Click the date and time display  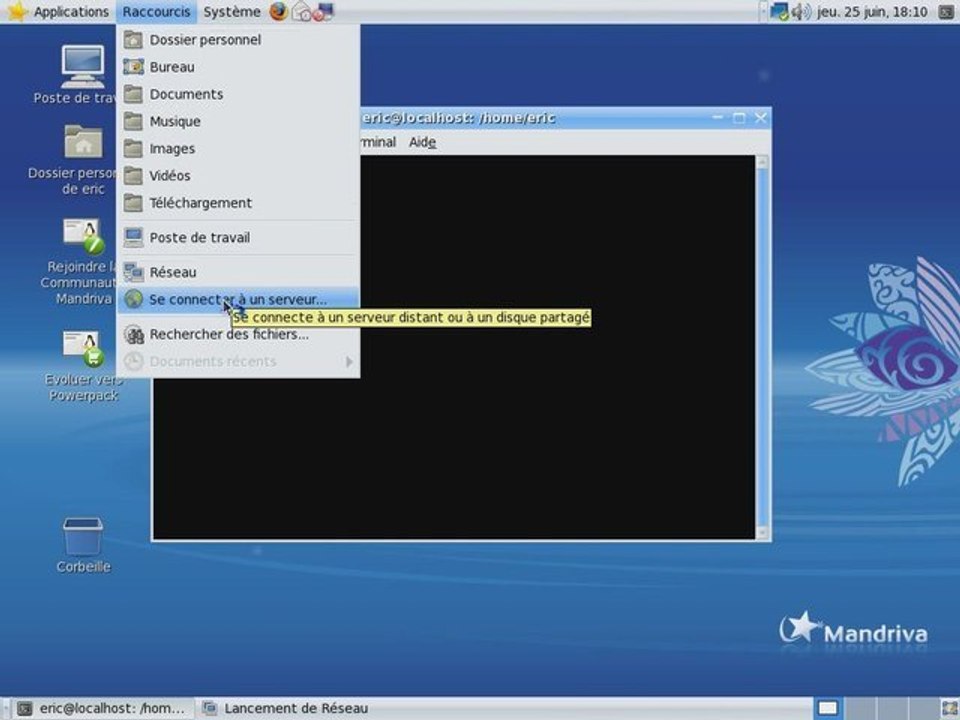872,12
